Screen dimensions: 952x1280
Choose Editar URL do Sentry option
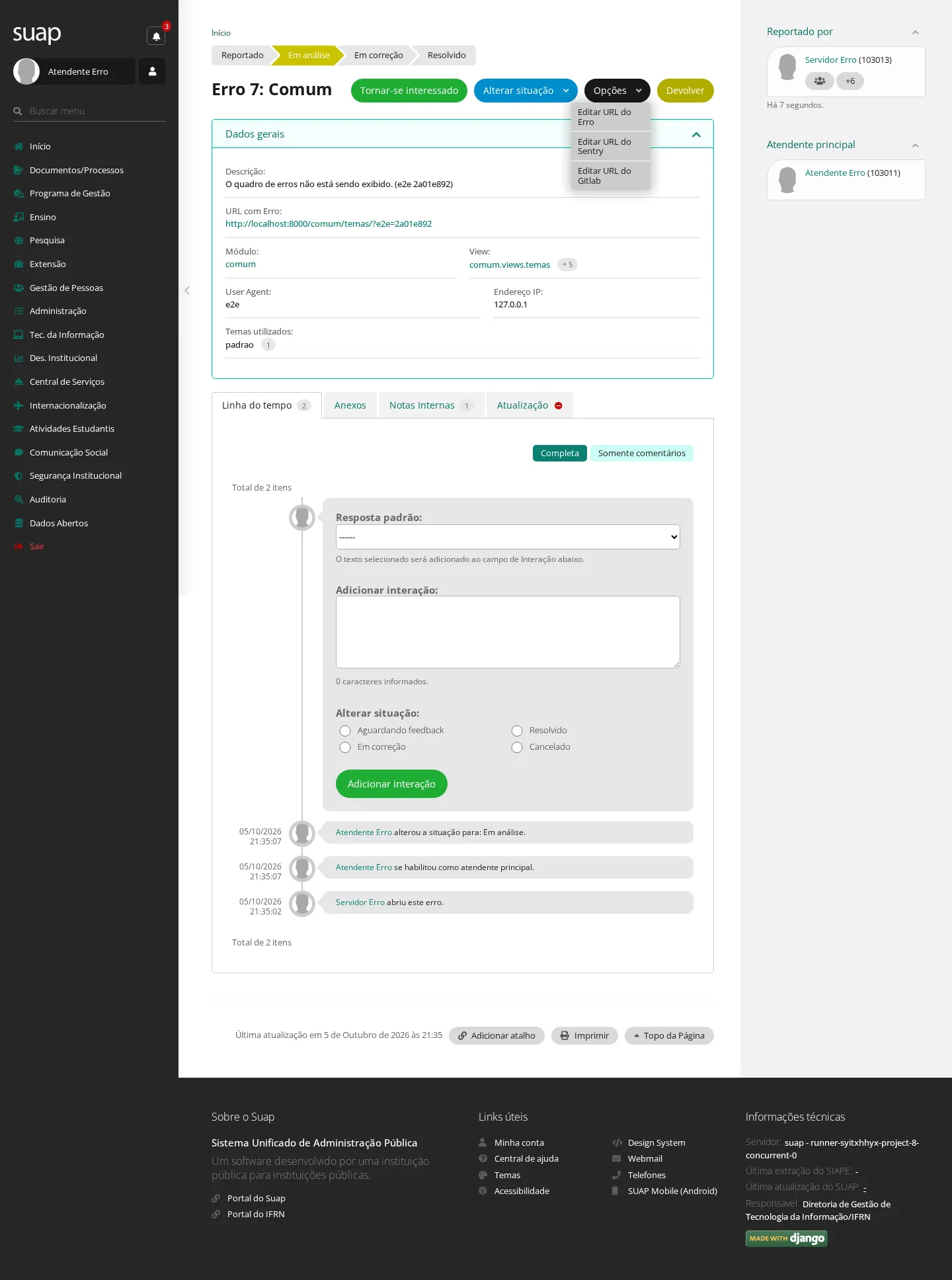pyautogui.click(x=611, y=146)
